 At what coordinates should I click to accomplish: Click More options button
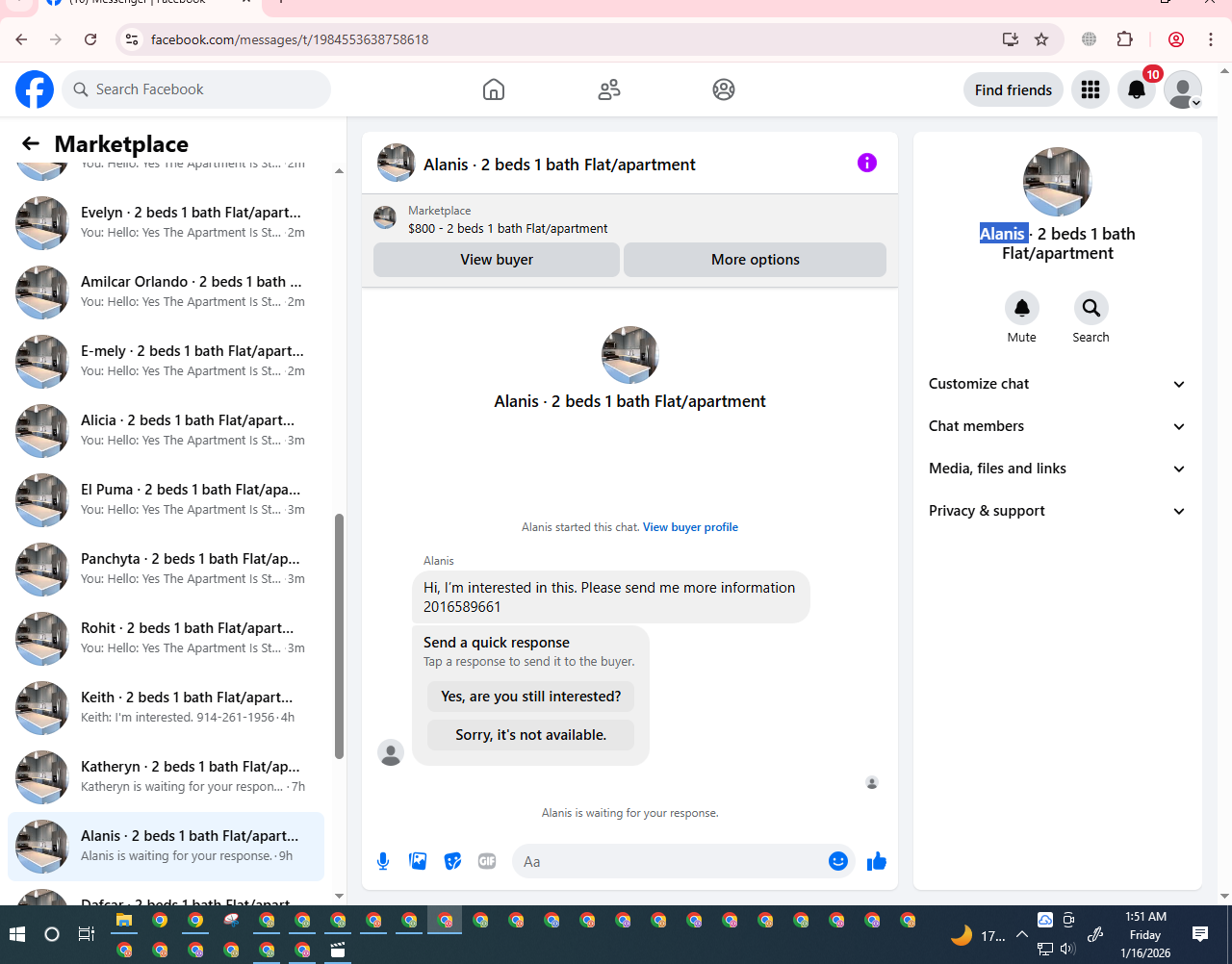(756, 260)
